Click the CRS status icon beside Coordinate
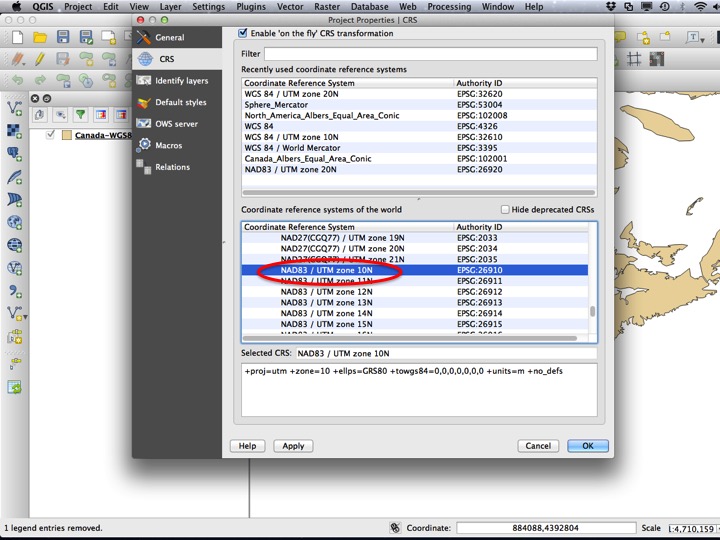The height and width of the screenshot is (540, 720). tap(395, 528)
